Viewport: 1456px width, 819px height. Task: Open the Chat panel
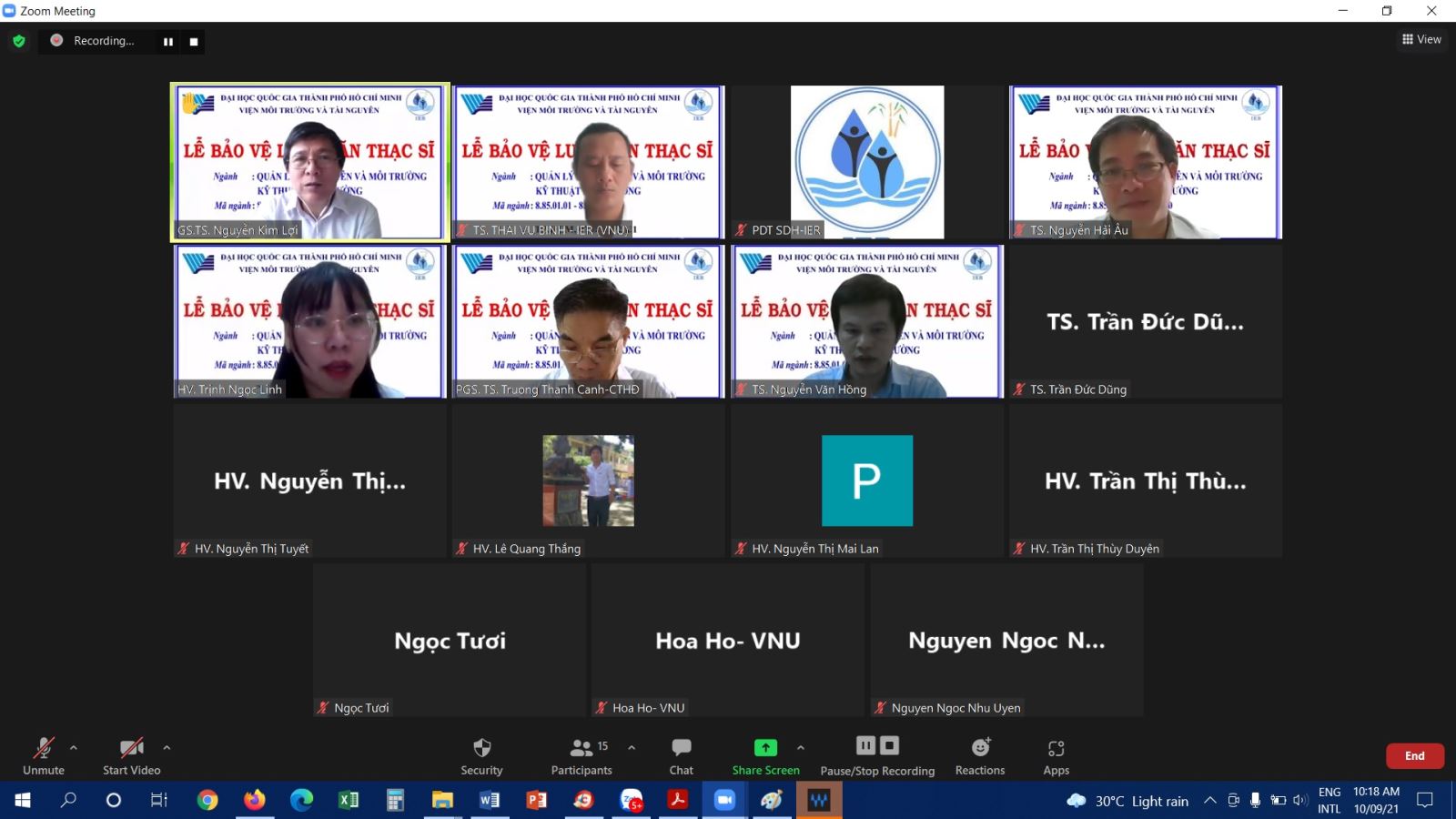pos(681,755)
